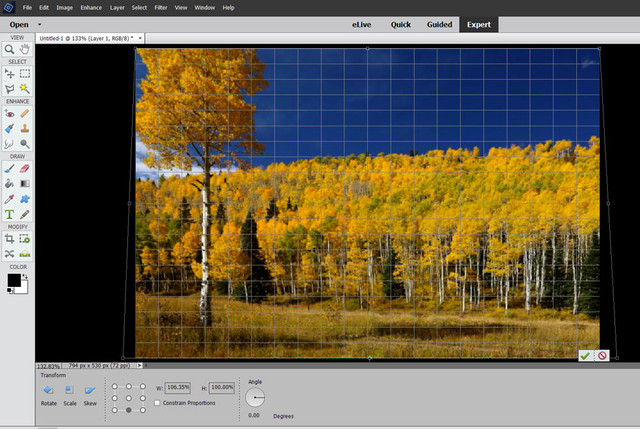This screenshot has height=429, width=640.
Task: Select the Clone Stamp tool
Action: (x=25, y=129)
